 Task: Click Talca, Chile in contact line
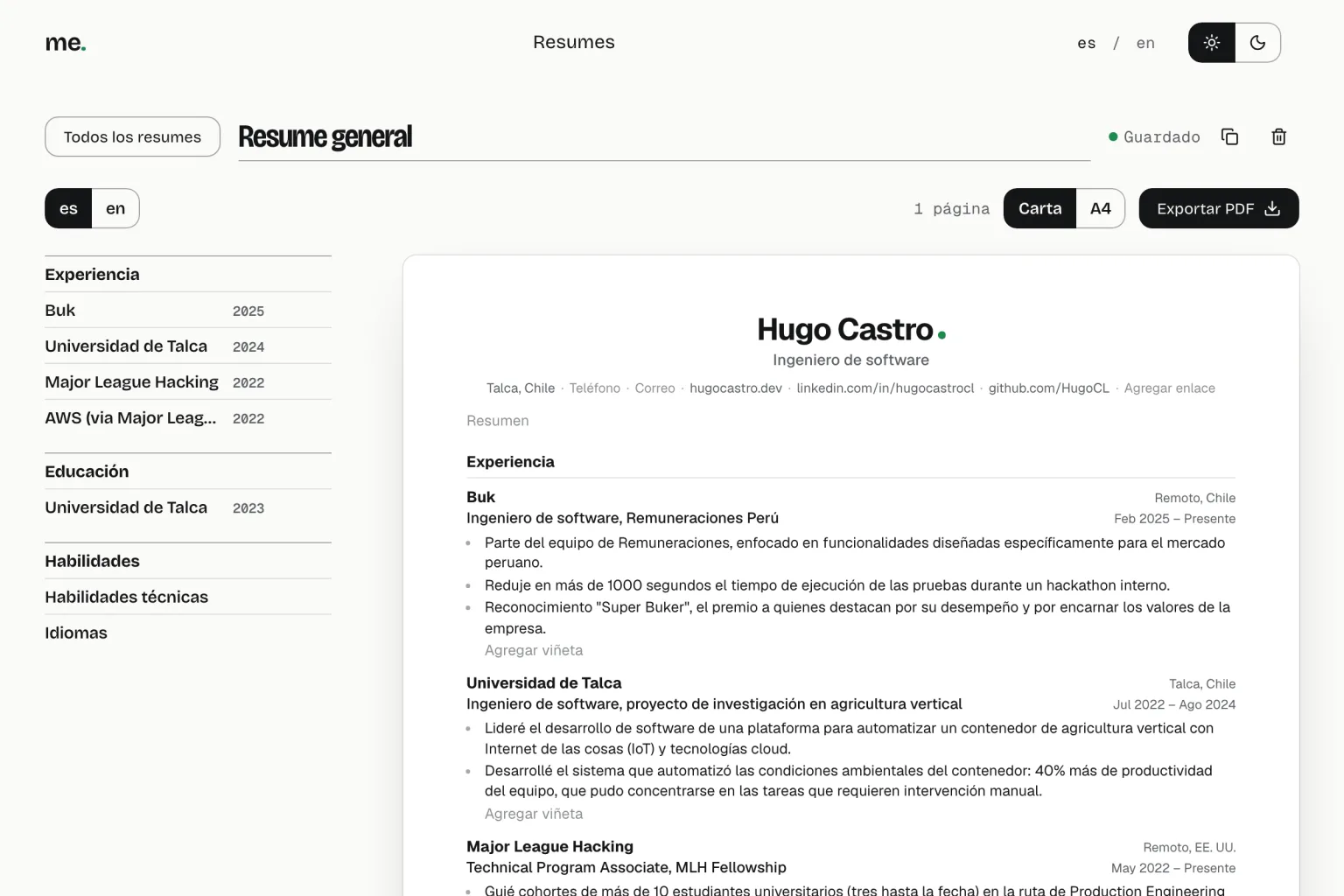[x=521, y=388]
